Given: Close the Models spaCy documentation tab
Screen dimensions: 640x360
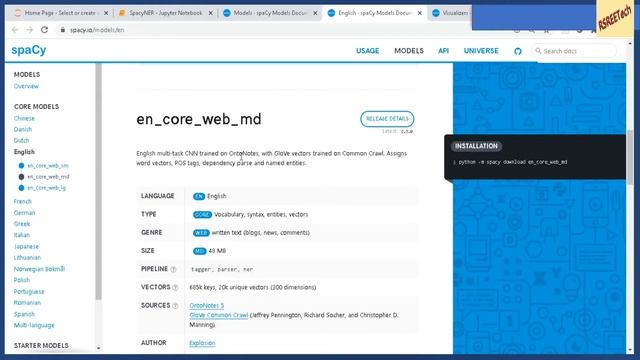Looking at the screenshot, I should click(315, 13).
